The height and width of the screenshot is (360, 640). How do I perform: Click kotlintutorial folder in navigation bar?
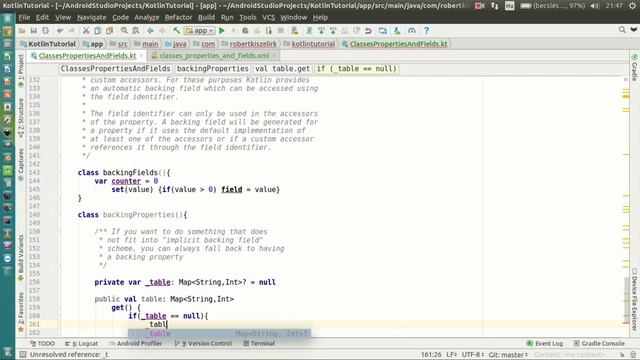309,44
